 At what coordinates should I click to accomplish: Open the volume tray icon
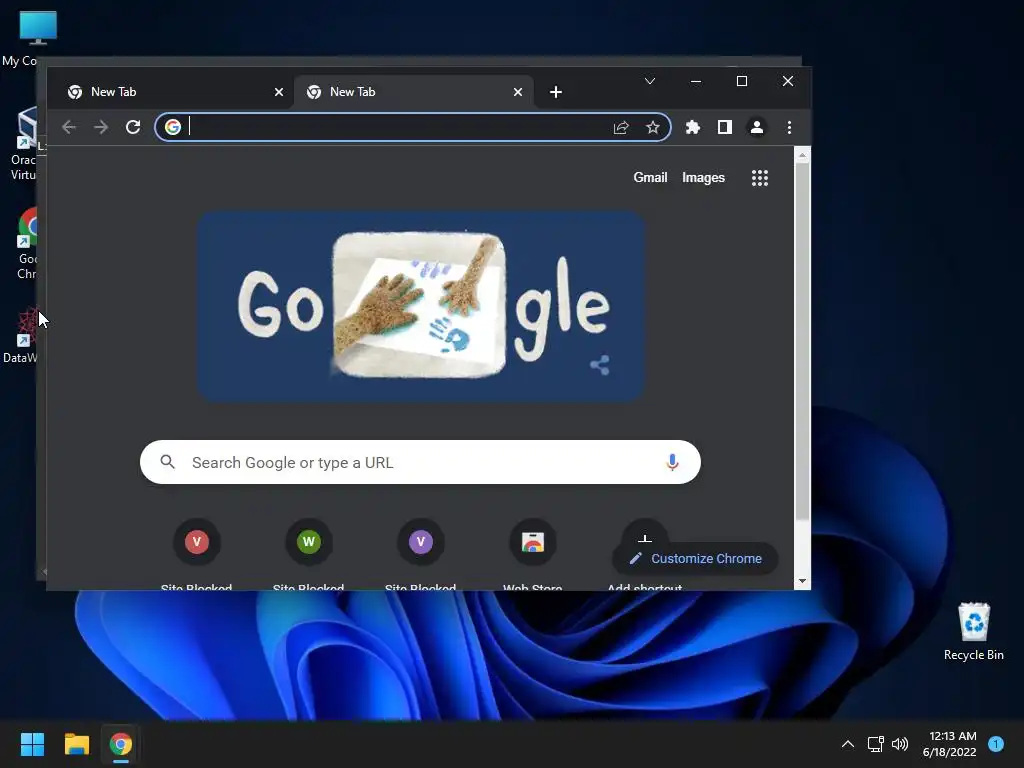[x=900, y=744]
